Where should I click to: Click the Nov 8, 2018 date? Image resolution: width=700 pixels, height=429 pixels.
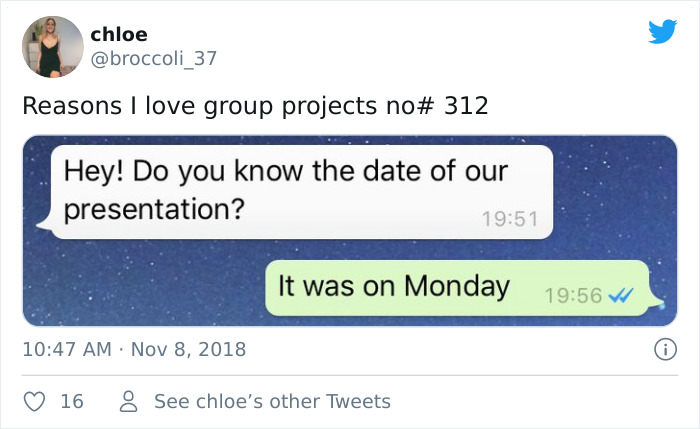(188, 350)
